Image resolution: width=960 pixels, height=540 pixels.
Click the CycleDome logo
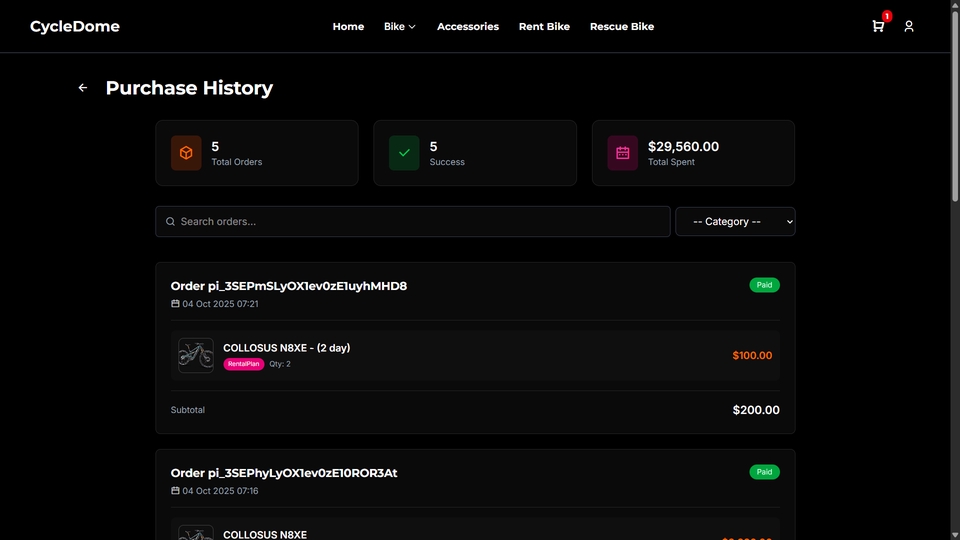pos(75,27)
